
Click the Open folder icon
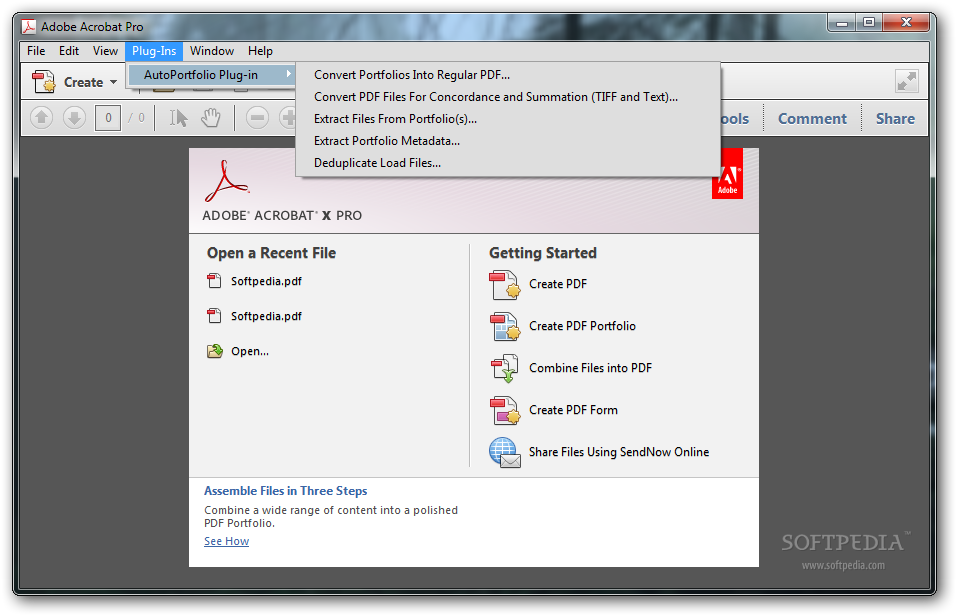215,351
